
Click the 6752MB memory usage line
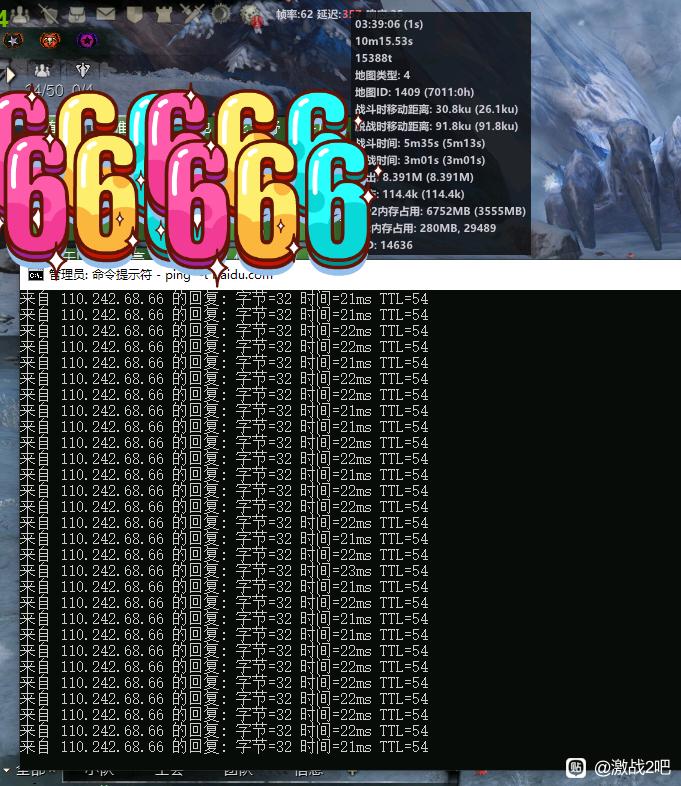click(x=448, y=212)
